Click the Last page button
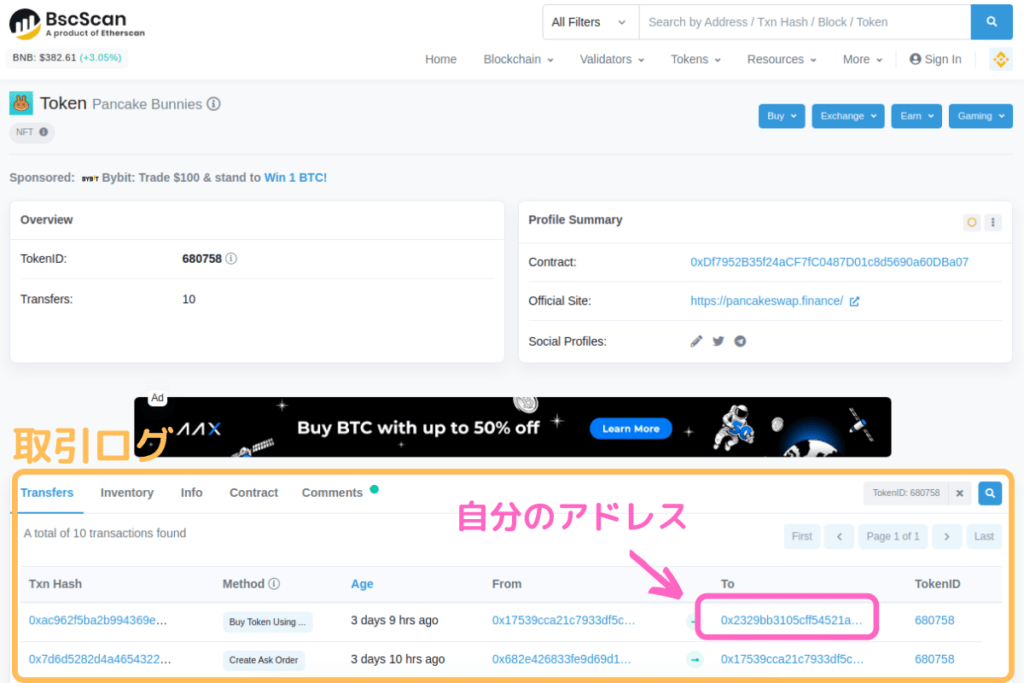This screenshot has height=683, width=1024. point(984,537)
